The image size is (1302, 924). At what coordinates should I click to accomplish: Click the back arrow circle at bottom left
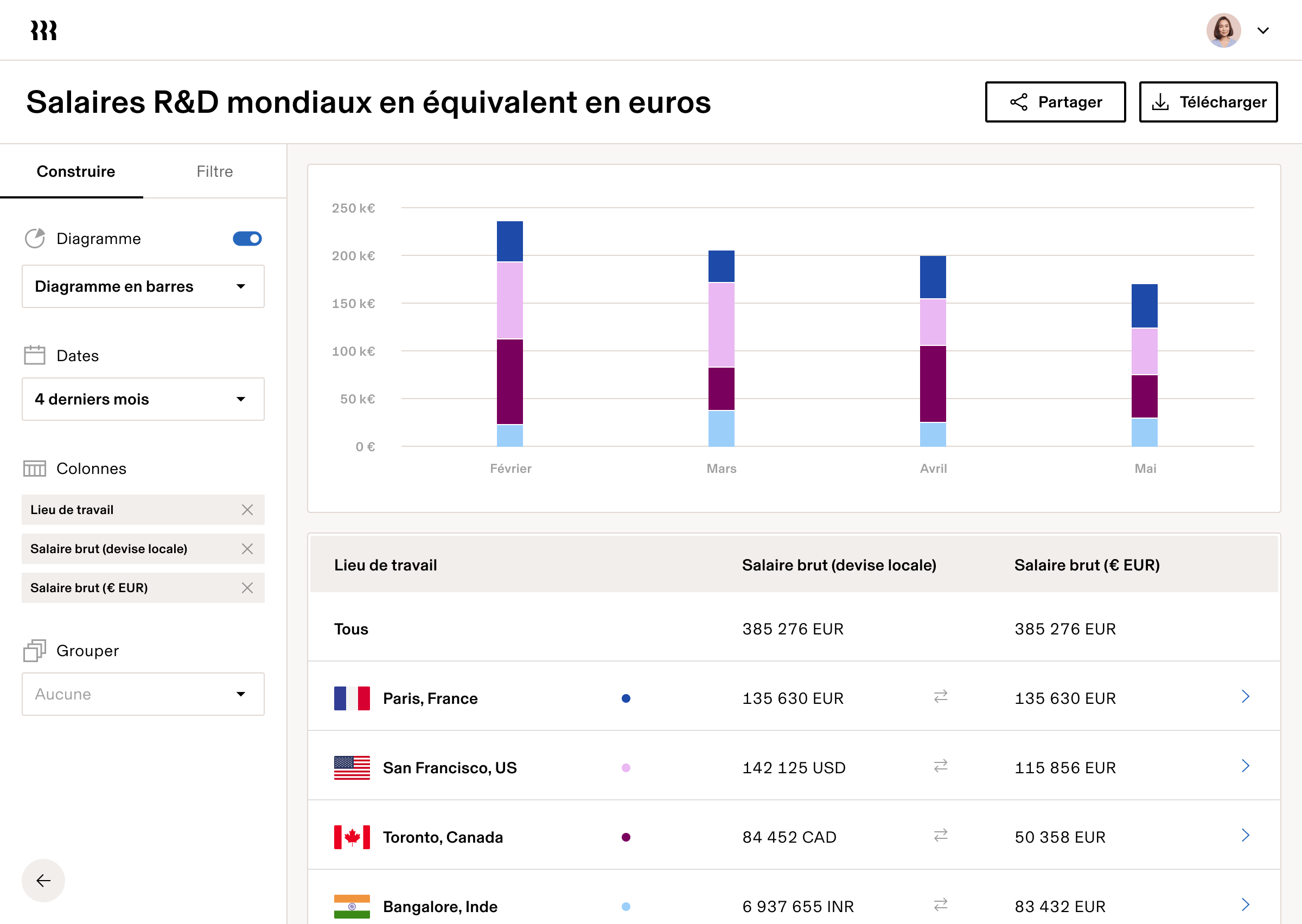tap(42, 880)
